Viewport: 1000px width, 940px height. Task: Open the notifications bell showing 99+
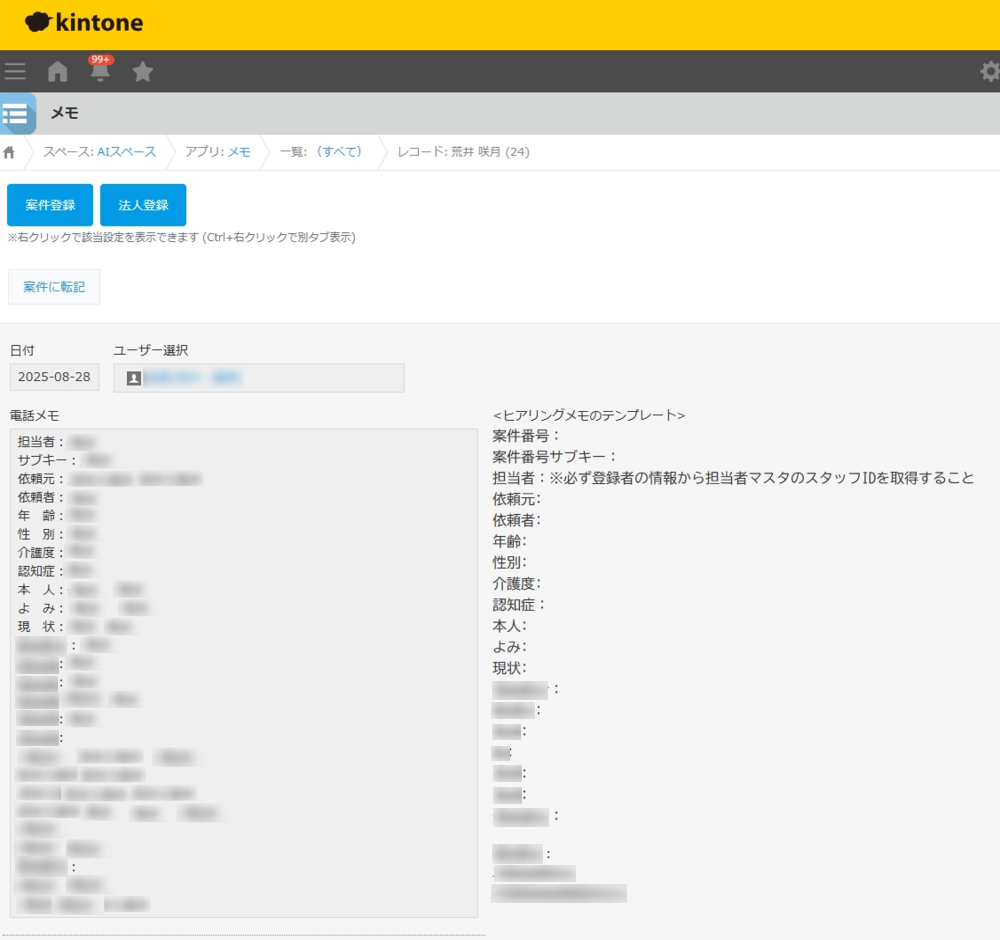99,71
